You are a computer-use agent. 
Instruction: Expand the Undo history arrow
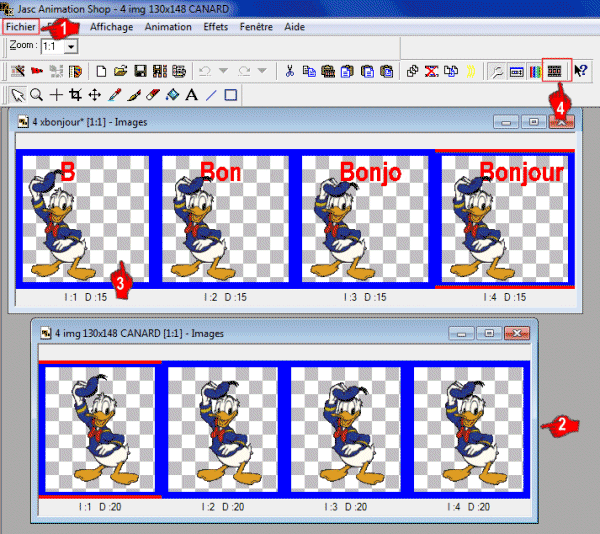click(223, 71)
